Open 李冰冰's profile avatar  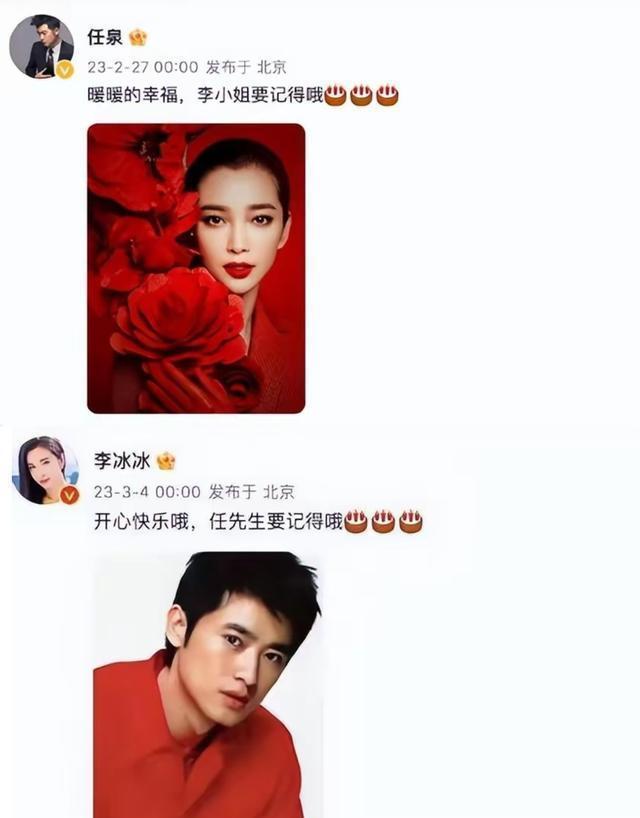(x=45, y=470)
